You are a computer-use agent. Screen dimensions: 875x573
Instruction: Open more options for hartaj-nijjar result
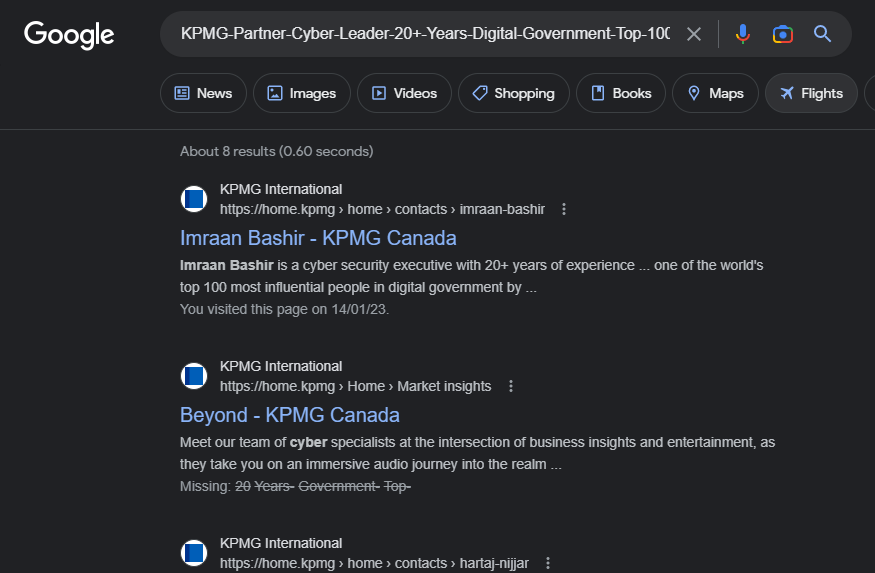[x=547, y=563]
